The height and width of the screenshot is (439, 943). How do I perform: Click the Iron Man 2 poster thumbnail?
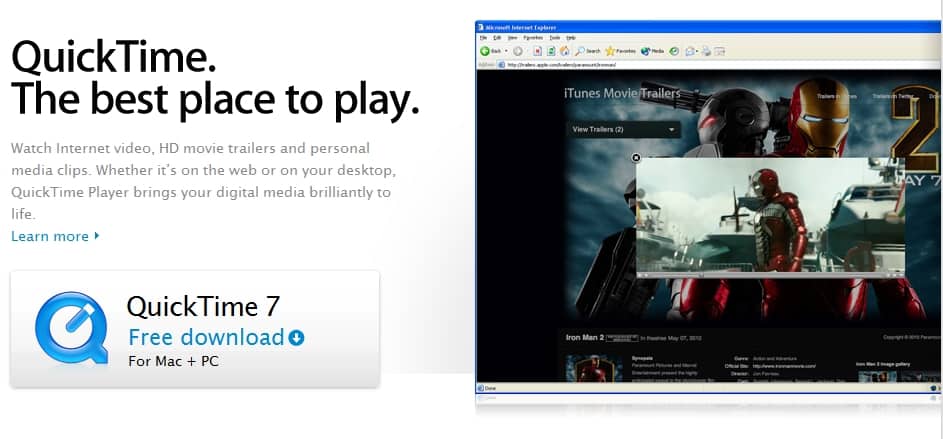click(594, 369)
